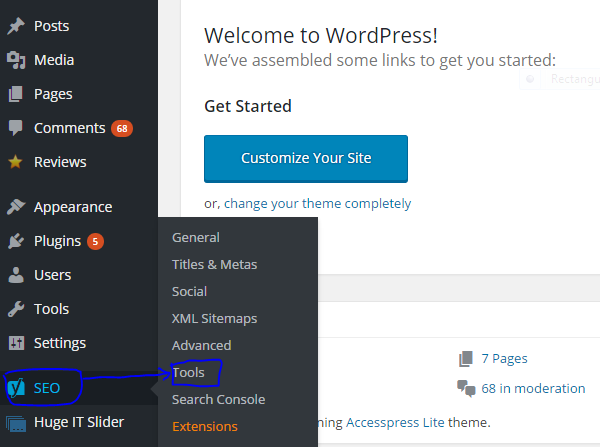Screen dimensions: 600x447
Task: Click the 68 in moderation link
Action: pos(533,389)
